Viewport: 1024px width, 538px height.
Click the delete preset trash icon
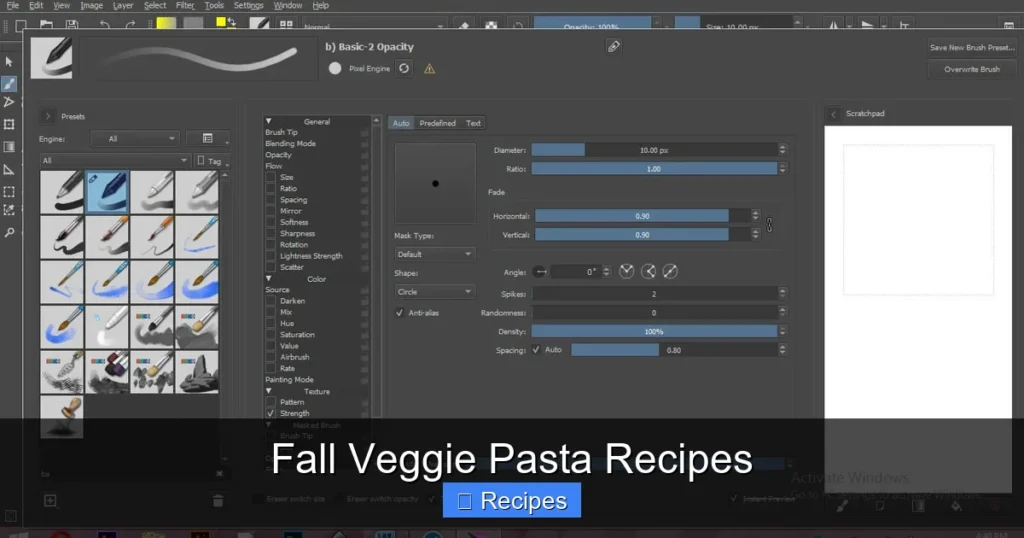(x=218, y=501)
